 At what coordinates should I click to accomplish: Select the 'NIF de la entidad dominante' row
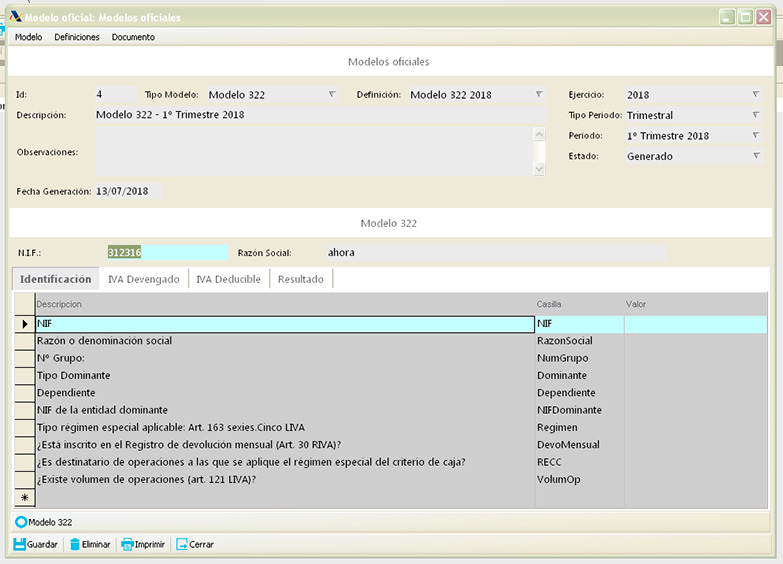391,410
